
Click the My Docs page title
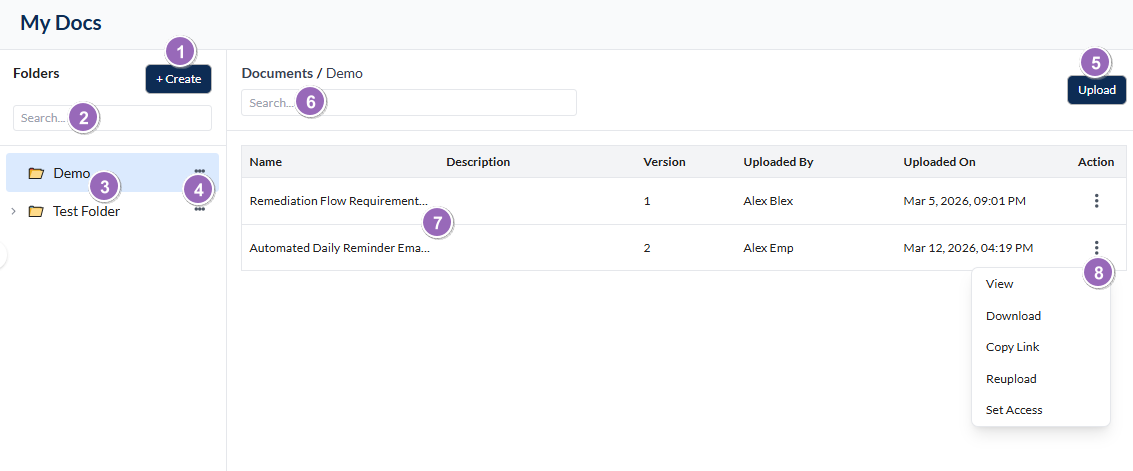pos(61,22)
